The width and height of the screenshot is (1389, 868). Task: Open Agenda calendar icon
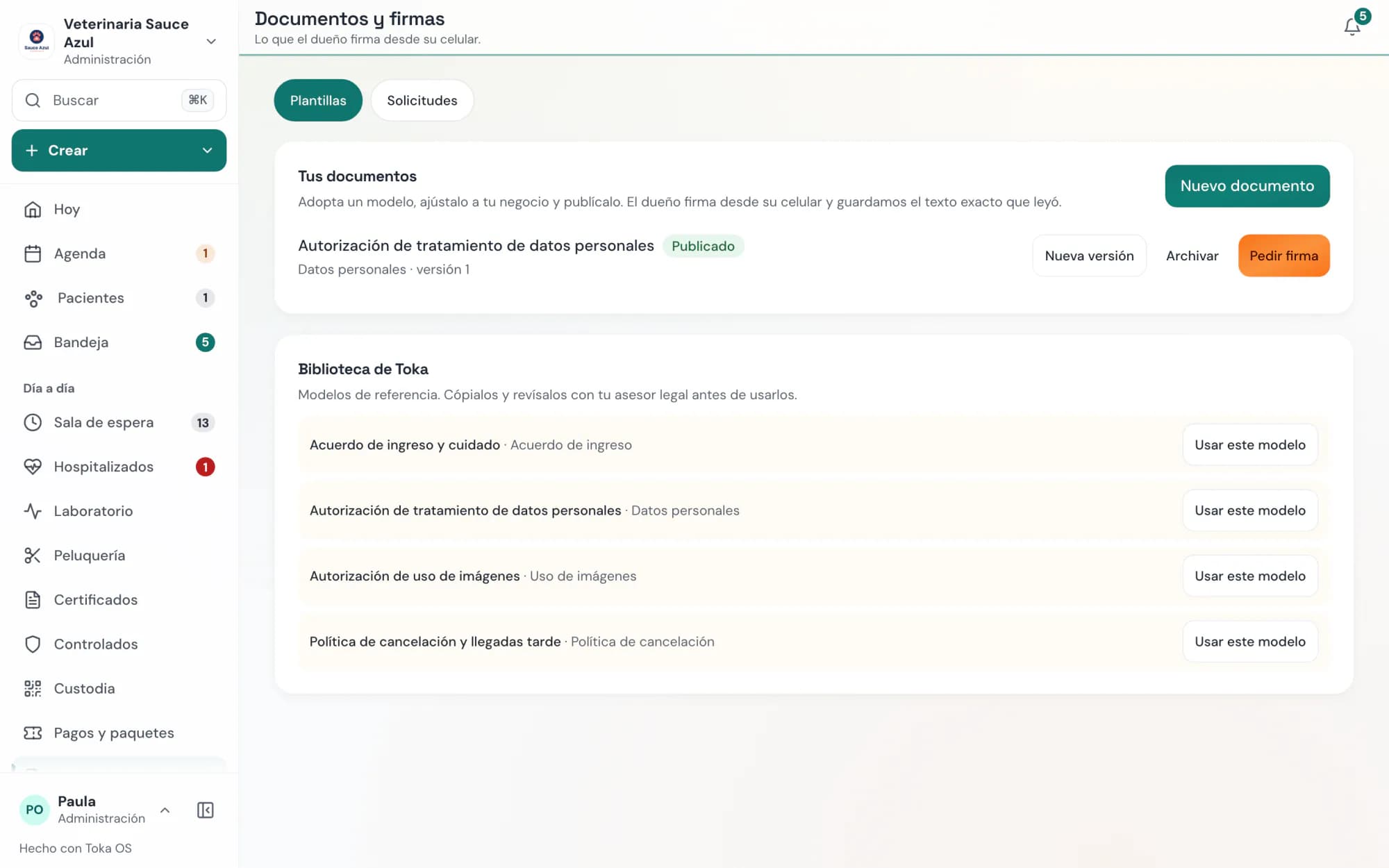click(x=33, y=253)
